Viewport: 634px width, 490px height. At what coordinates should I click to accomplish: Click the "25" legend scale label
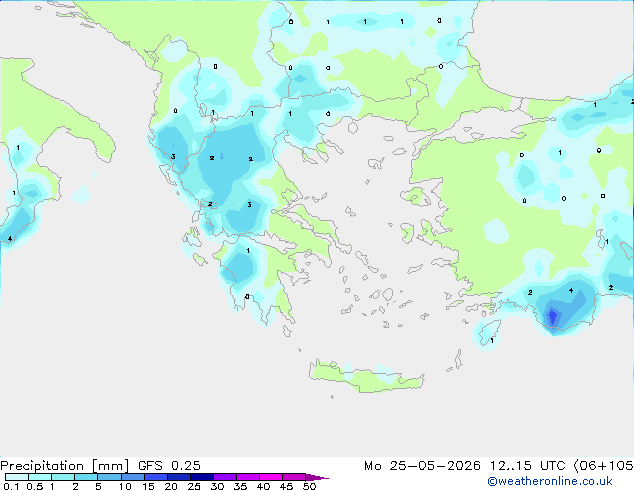point(194,486)
